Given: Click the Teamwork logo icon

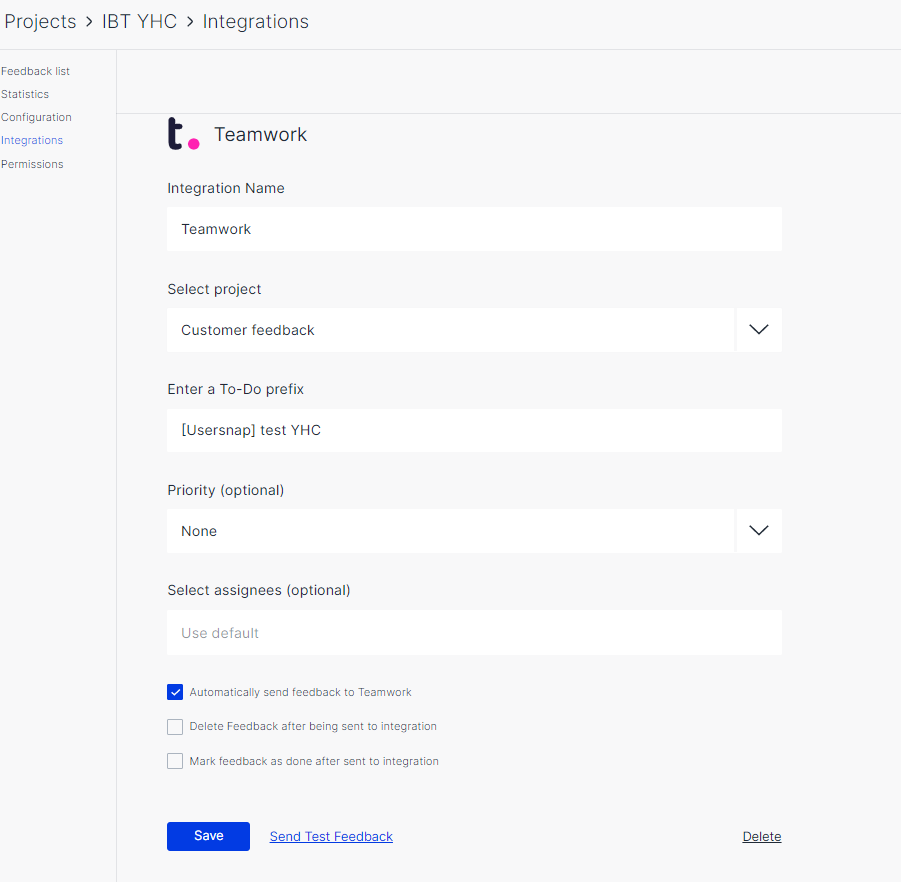Looking at the screenshot, I should click(183, 134).
